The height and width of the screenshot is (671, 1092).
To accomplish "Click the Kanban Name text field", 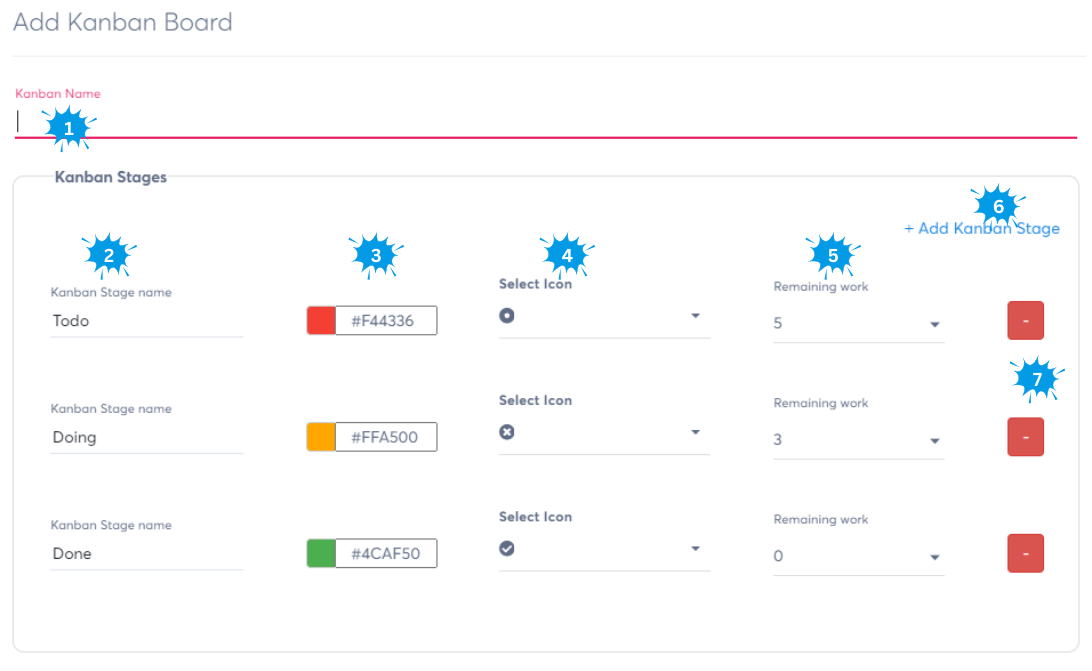I will (545, 122).
